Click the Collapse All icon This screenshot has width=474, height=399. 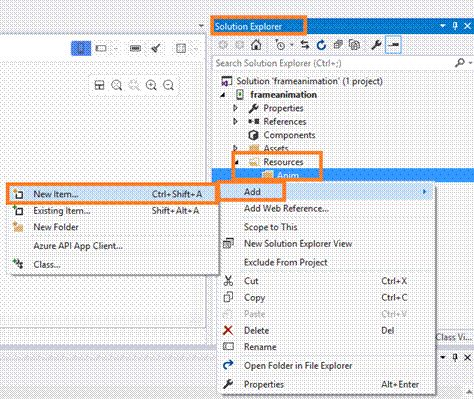pyautogui.click(x=338, y=45)
